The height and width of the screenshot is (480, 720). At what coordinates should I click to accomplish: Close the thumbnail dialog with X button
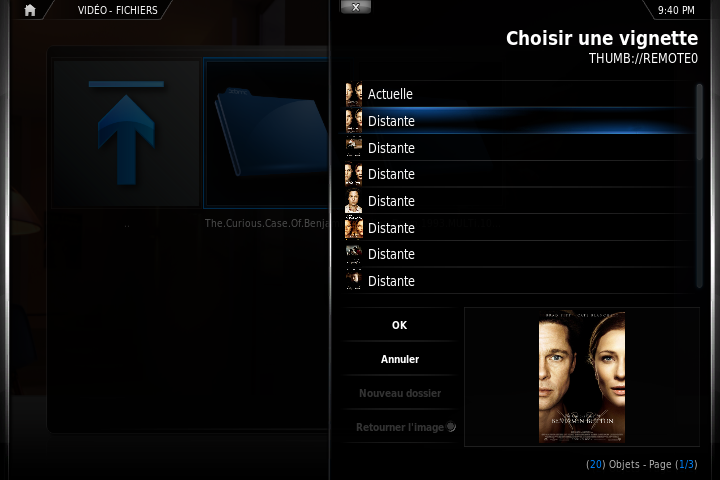[355, 7]
